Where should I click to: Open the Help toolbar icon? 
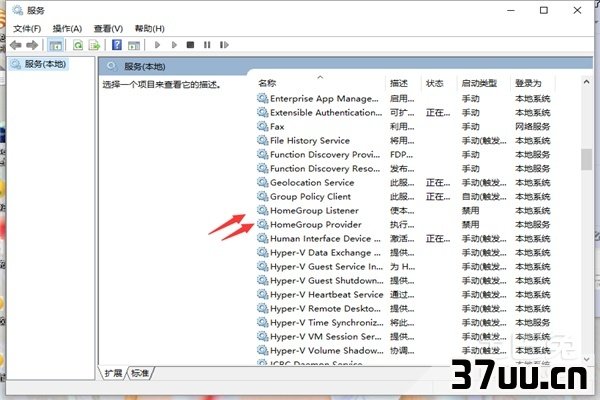[x=117, y=45]
